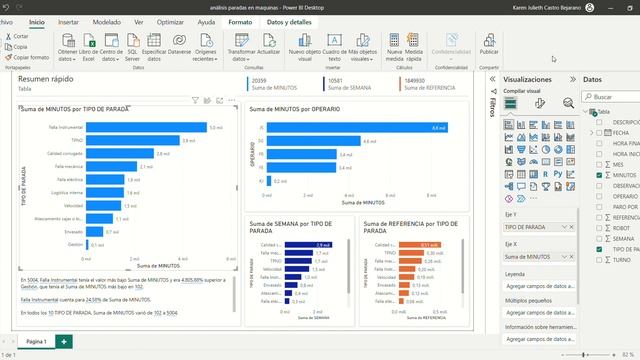Open more options ellipsis on chart header
This screenshot has width=640, height=360.
click(231, 100)
